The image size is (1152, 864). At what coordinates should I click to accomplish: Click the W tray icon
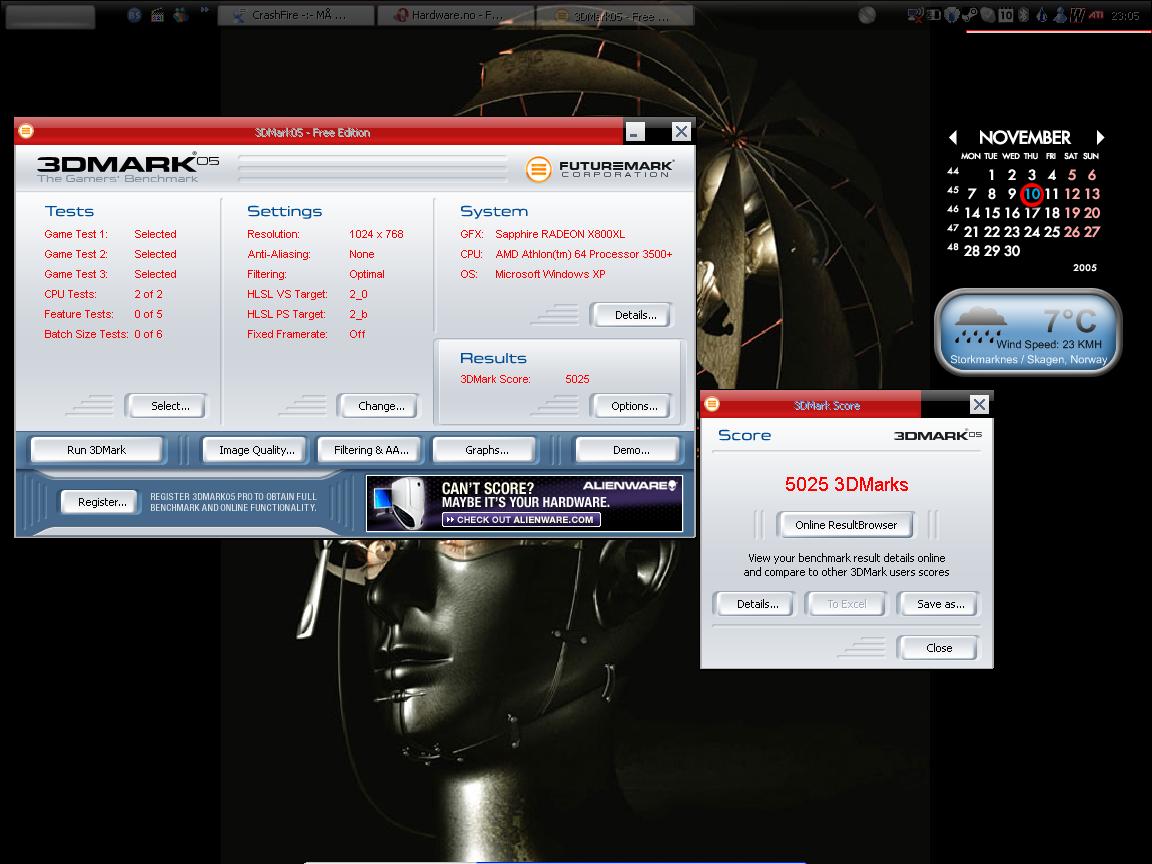pos(1078,15)
